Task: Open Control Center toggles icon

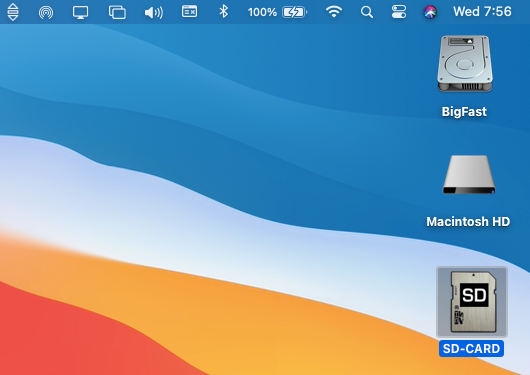Action: (x=399, y=12)
